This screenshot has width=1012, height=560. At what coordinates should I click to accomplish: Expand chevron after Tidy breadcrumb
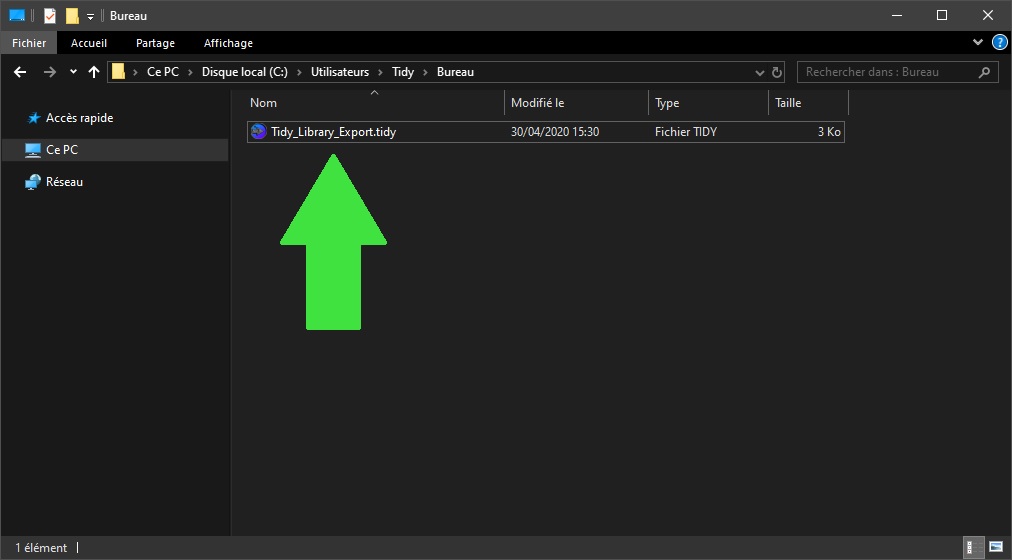click(425, 72)
